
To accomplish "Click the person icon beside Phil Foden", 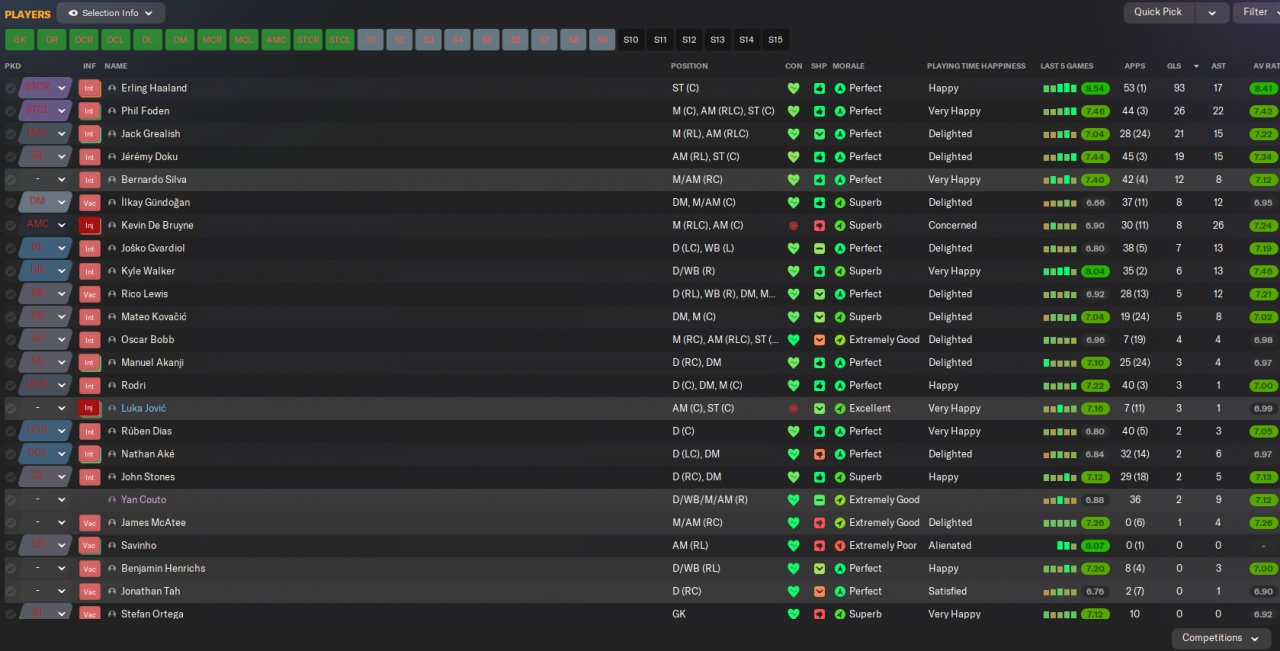I will pos(112,111).
